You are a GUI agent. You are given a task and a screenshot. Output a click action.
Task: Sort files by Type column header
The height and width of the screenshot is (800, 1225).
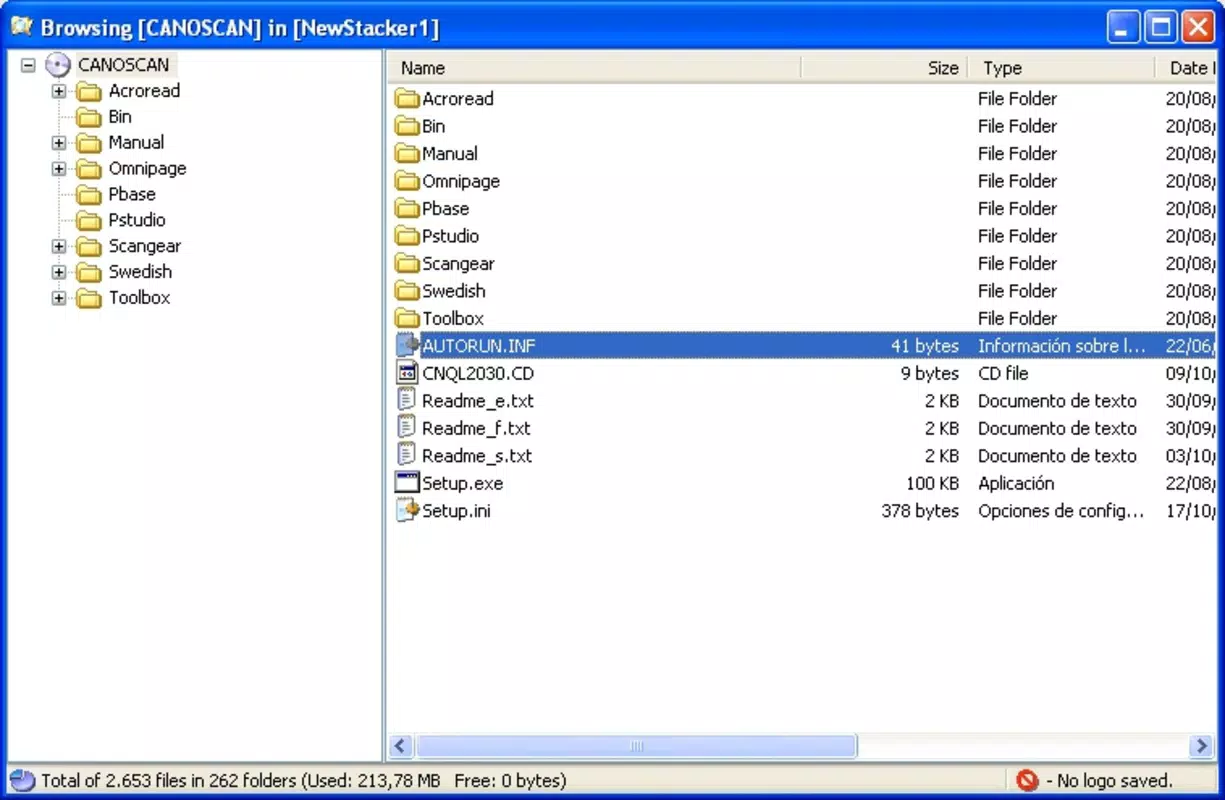coord(1062,68)
